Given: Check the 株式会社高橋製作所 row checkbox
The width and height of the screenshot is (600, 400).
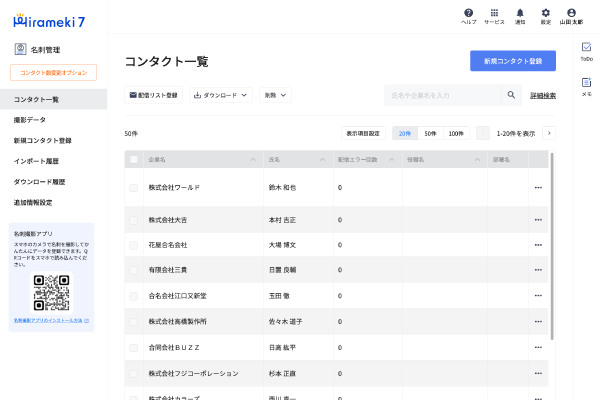Looking at the screenshot, I should [x=134, y=322].
